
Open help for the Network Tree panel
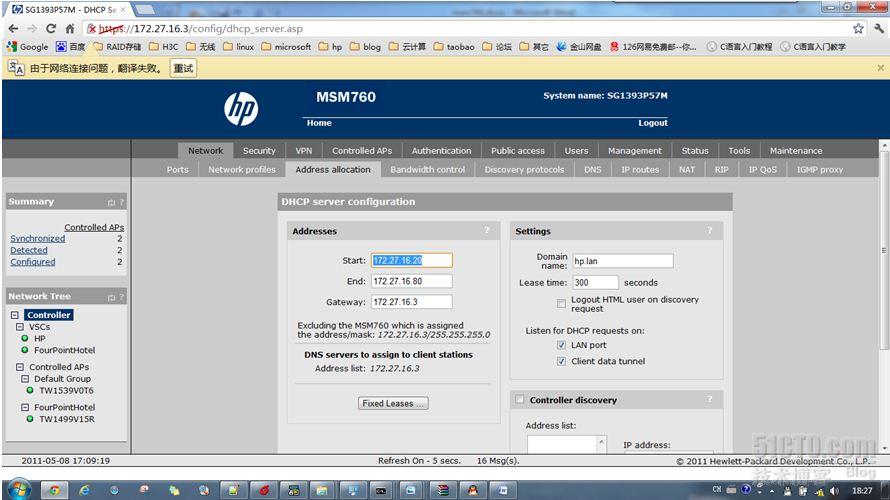(121, 297)
